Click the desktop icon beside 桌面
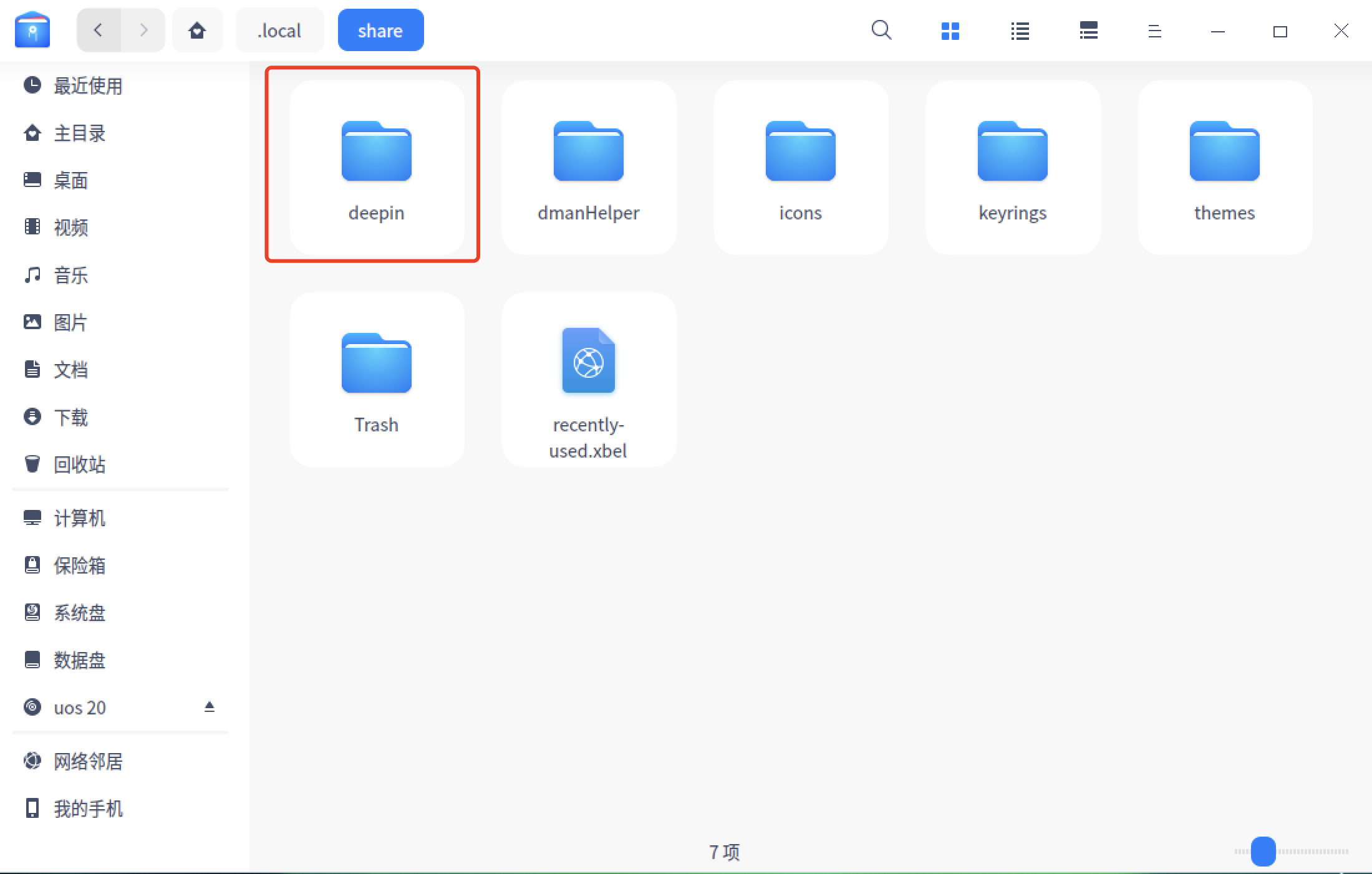The height and width of the screenshot is (874, 1372). (x=32, y=180)
